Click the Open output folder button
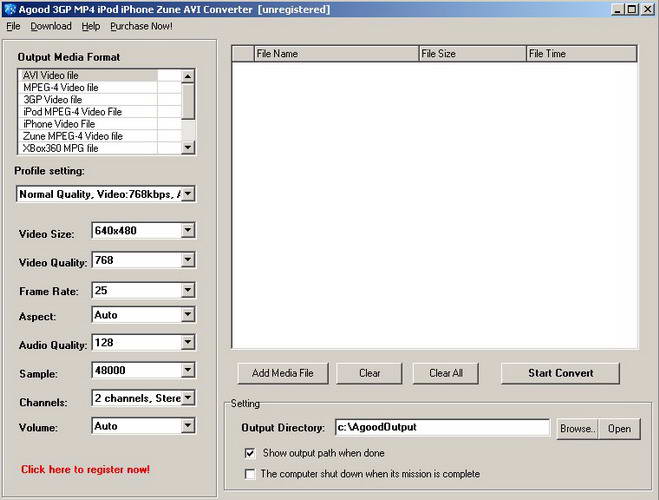The width and height of the screenshot is (659, 500). coord(619,429)
